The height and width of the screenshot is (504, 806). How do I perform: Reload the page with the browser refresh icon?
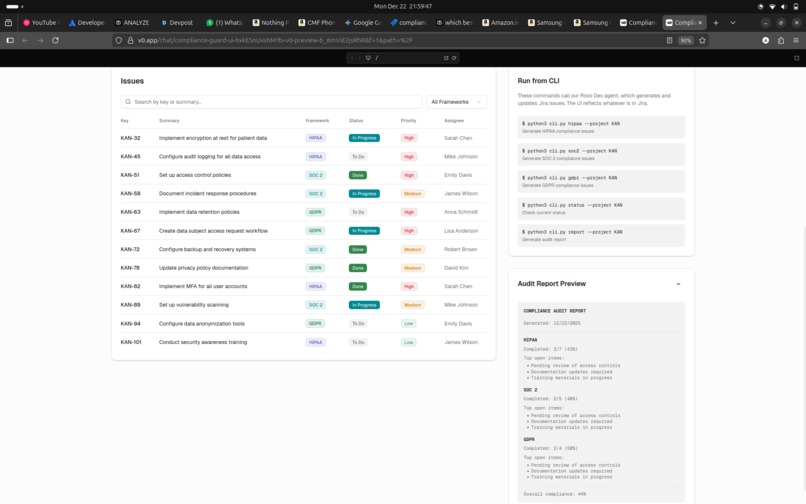pos(56,40)
